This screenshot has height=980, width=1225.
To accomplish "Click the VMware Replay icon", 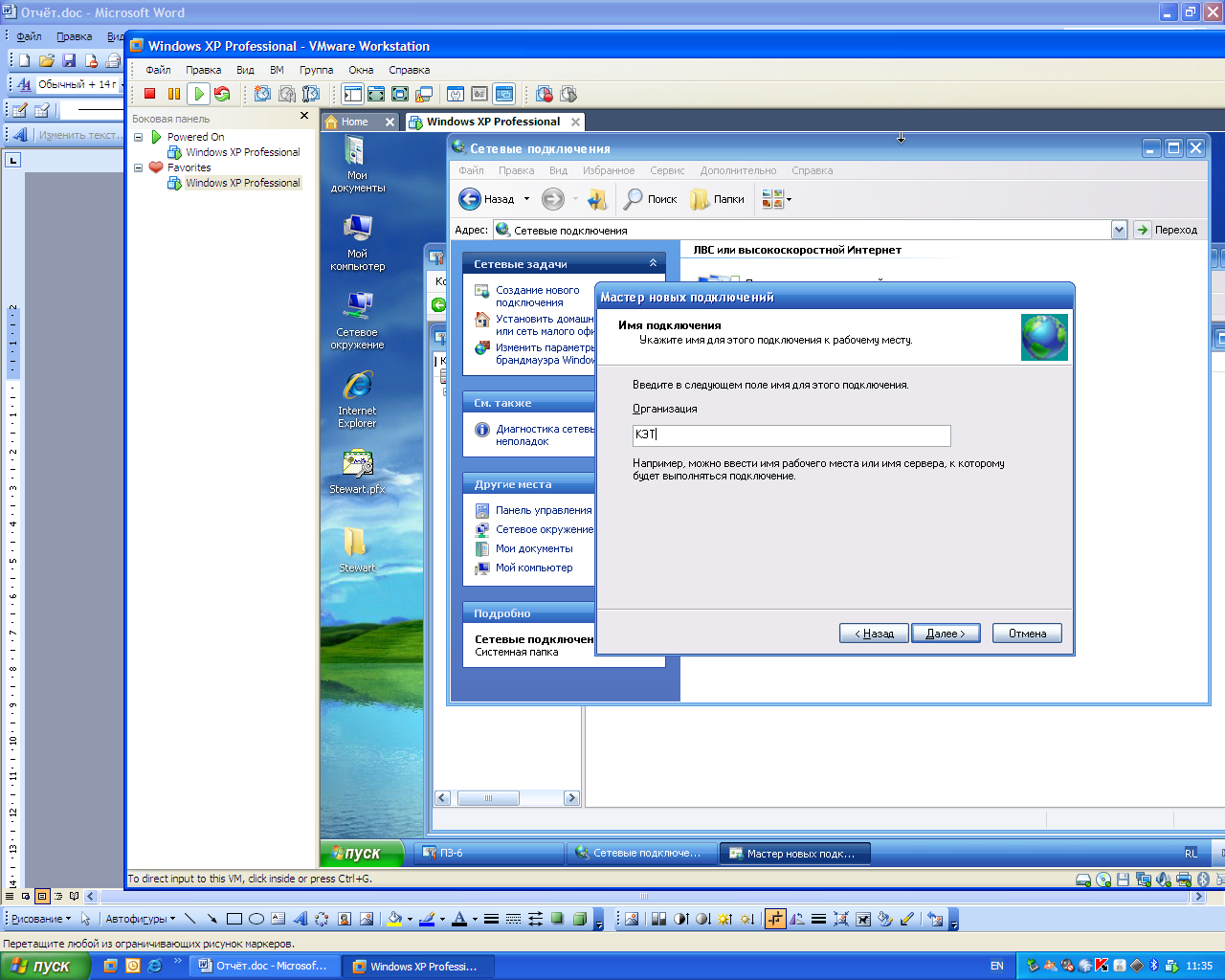I will (568, 94).
